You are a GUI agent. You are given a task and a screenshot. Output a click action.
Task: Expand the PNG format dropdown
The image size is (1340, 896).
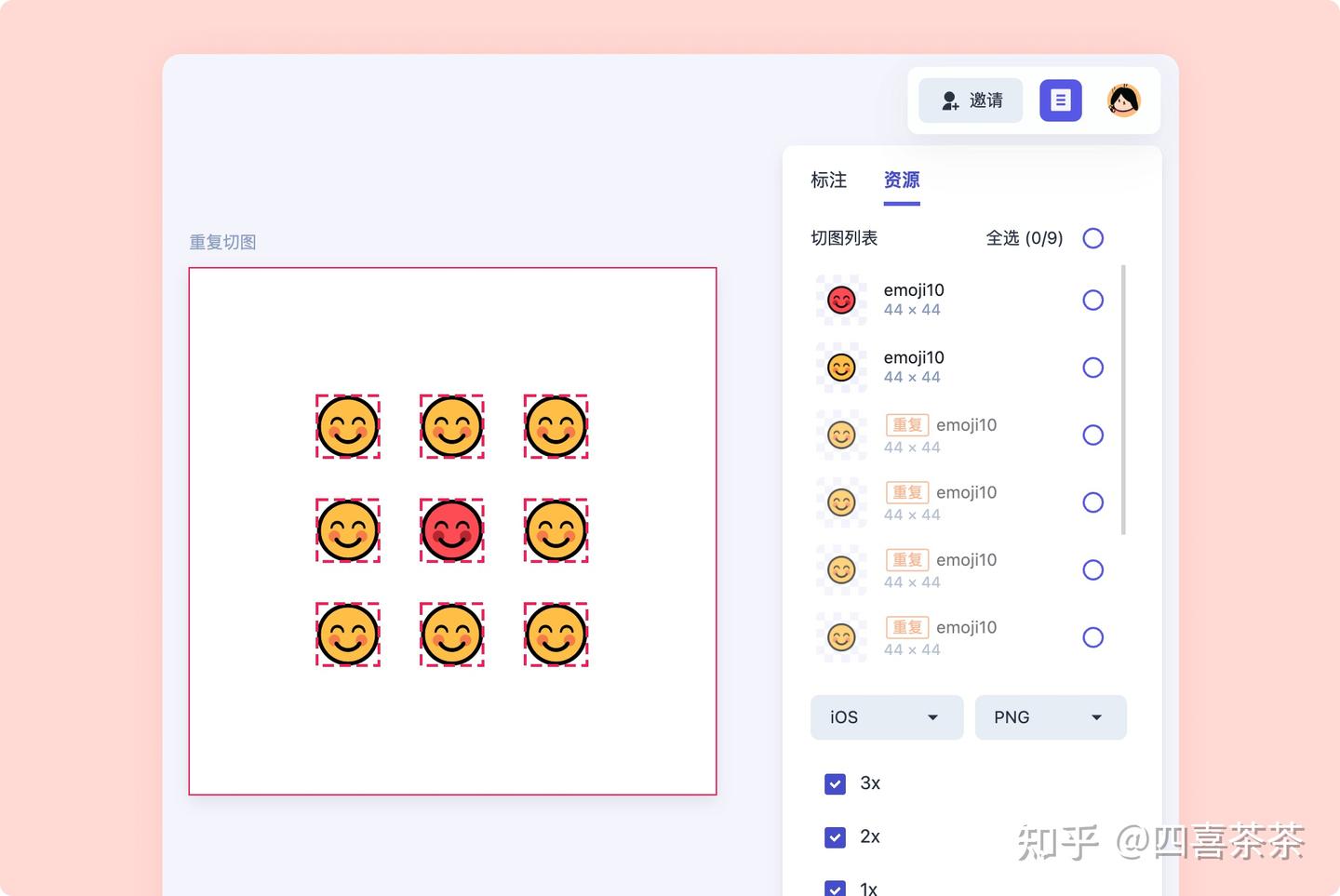pyautogui.click(x=1051, y=717)
